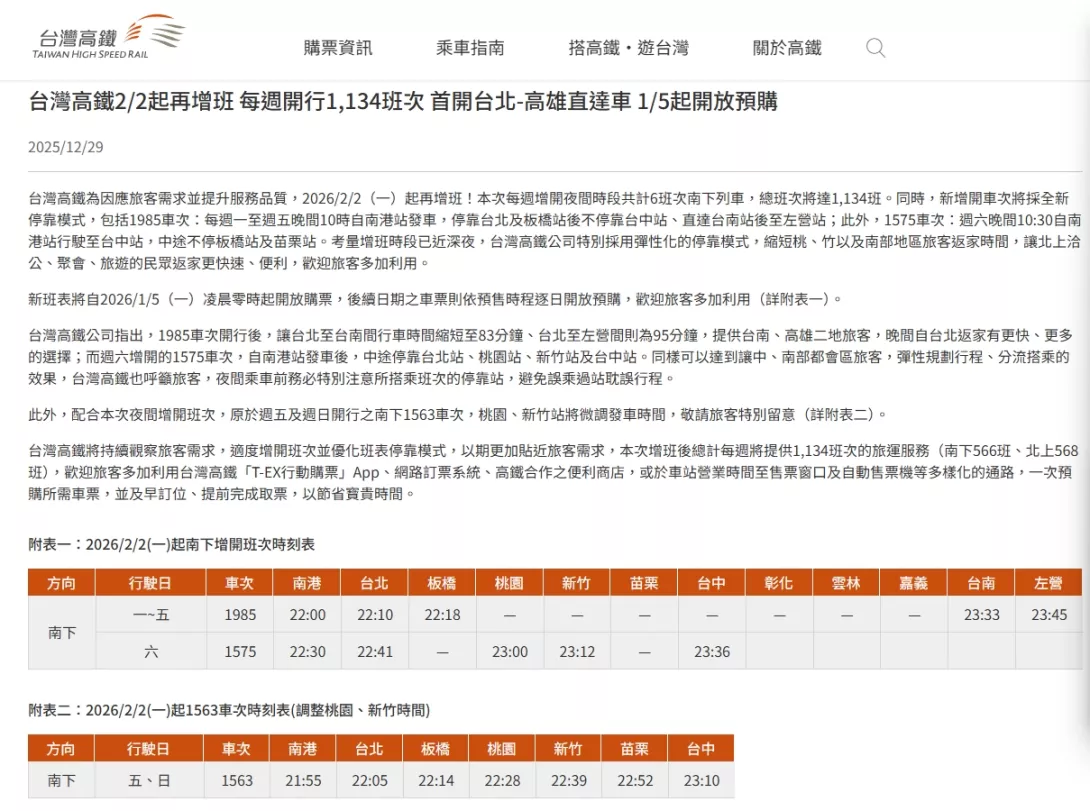Image resolution: width=1090 pixels, height=811 pixels.
Task: Click the 附表一 timetable heading
Action: click(171, 544)
